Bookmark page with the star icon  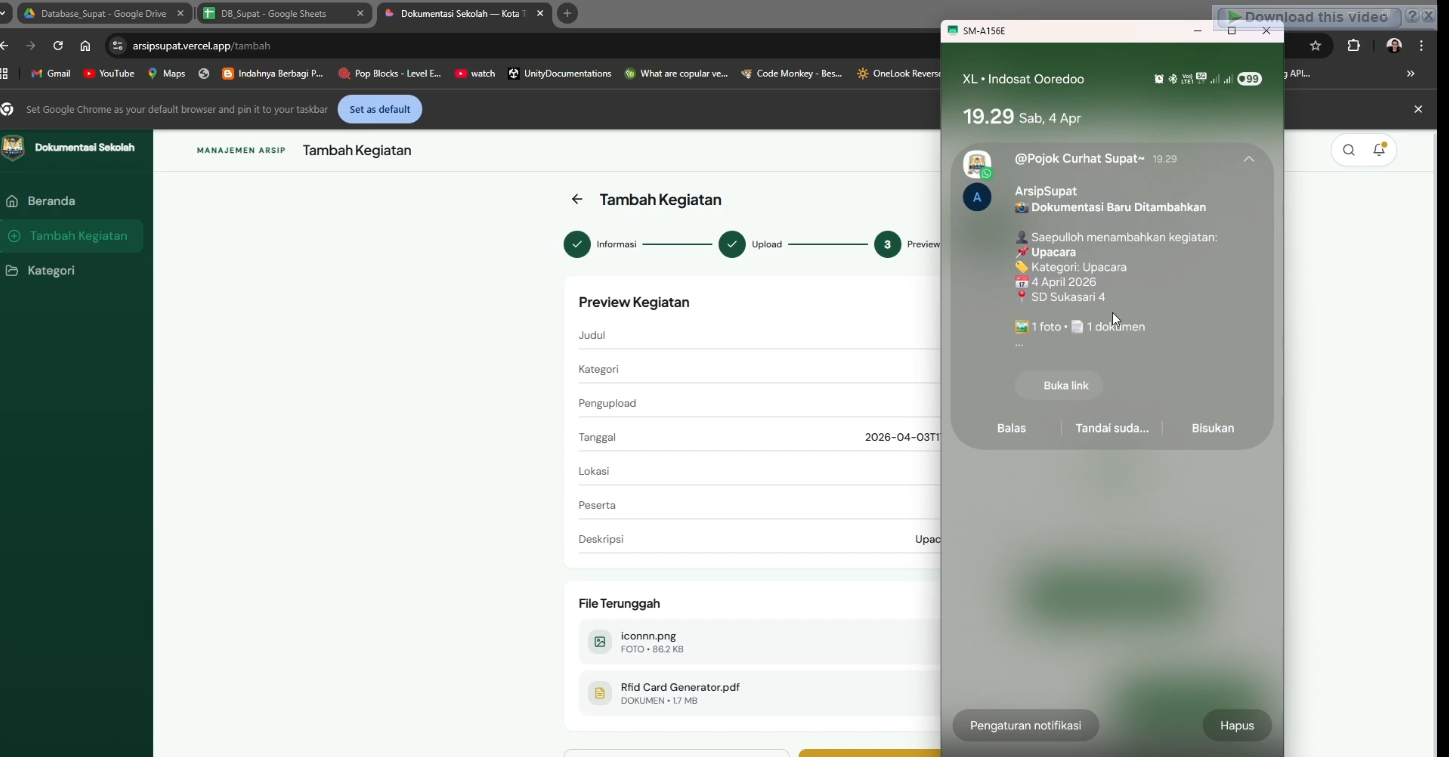1315,46
